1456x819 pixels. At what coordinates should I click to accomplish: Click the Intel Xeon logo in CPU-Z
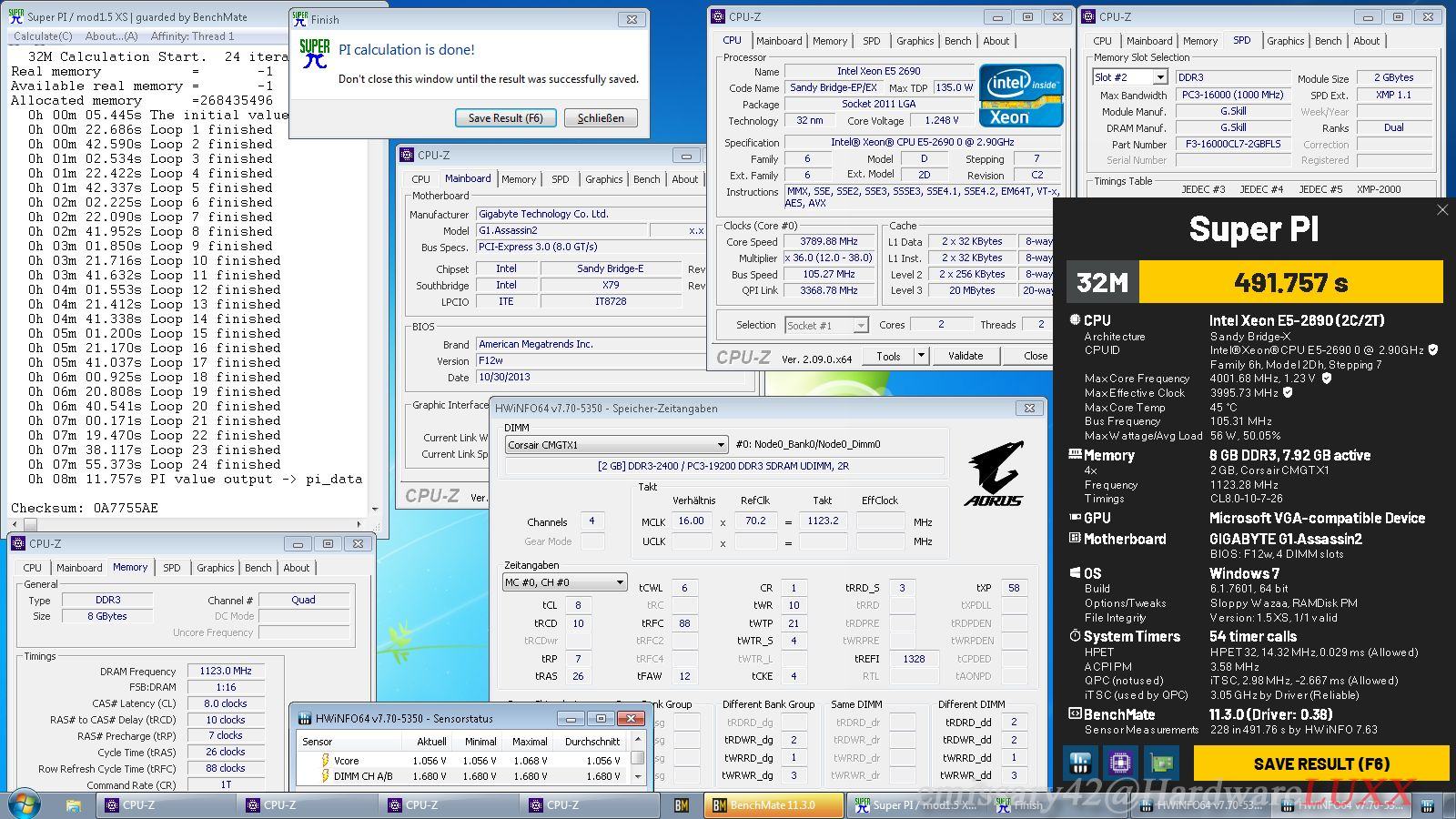tap(1020, 96)
